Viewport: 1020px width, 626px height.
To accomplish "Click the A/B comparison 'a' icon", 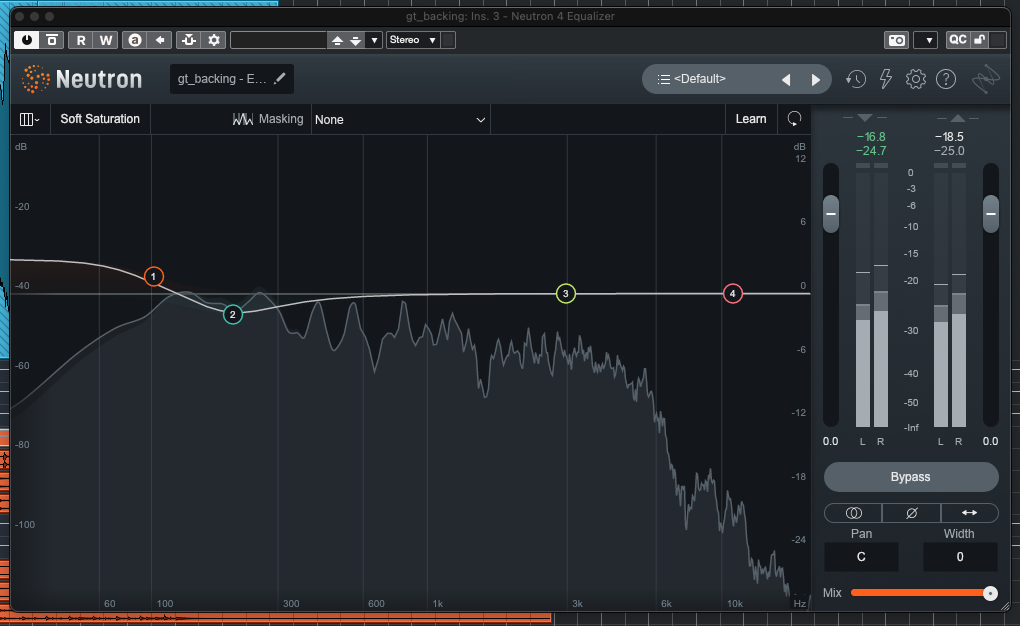I will (135, 40).
